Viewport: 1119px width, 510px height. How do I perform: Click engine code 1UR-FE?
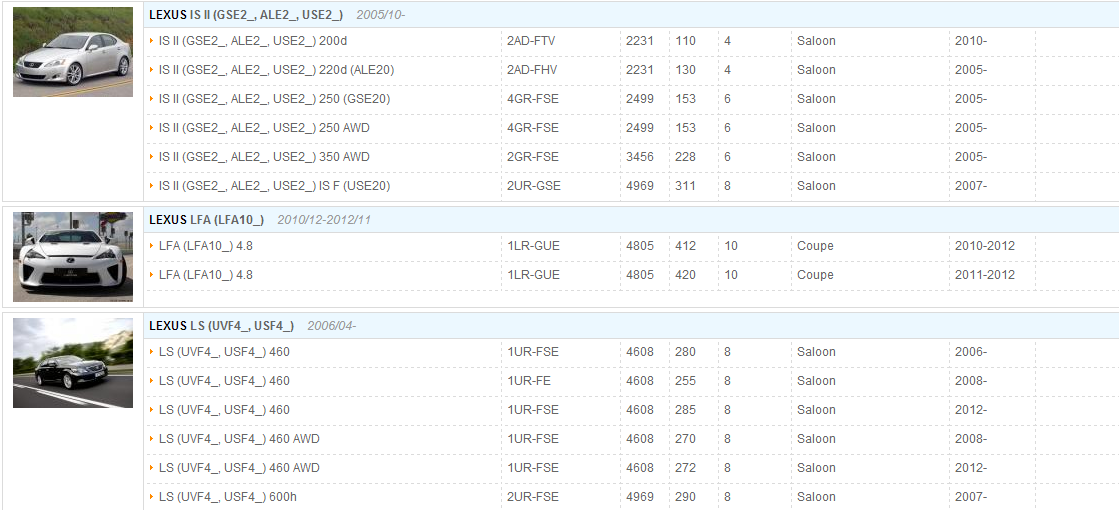click(x=529, y=381)
